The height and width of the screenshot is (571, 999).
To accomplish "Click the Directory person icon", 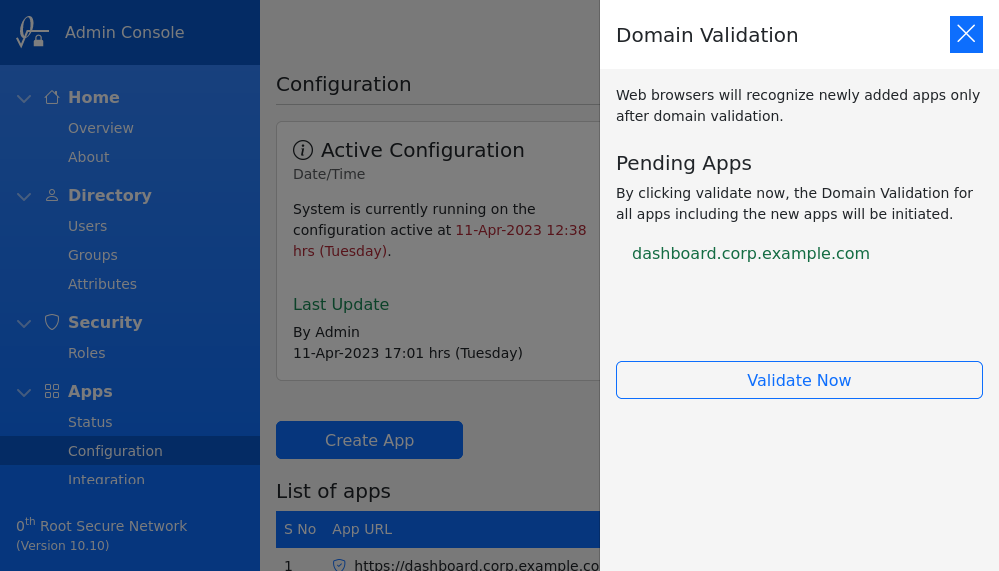I will coord(52,195).
